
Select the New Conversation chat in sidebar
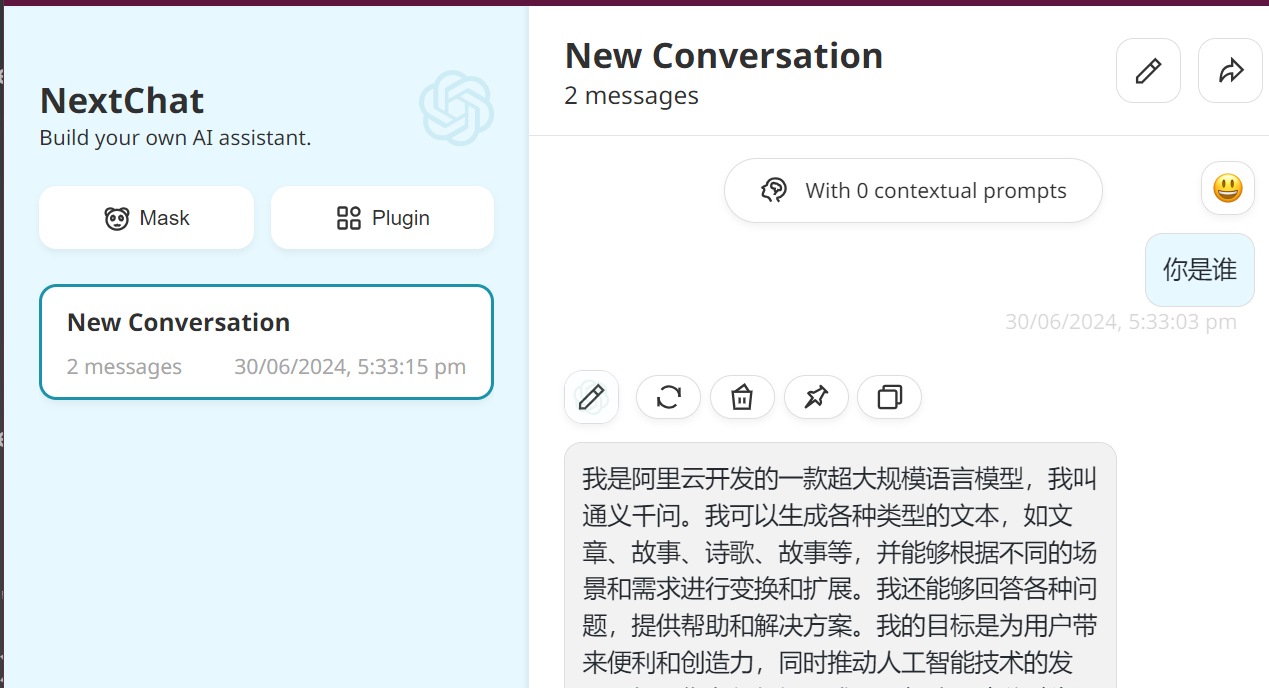(266, 343)
